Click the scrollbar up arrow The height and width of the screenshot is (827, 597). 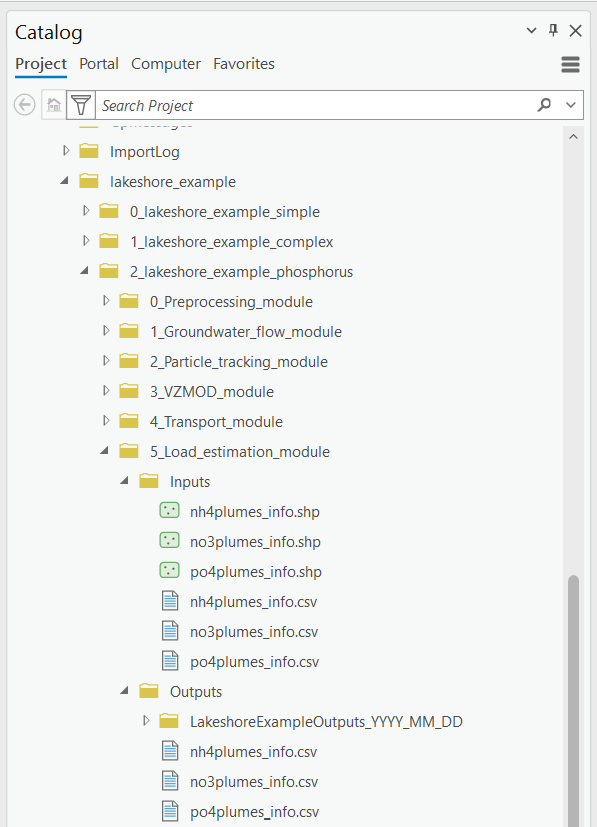point(573,137)
